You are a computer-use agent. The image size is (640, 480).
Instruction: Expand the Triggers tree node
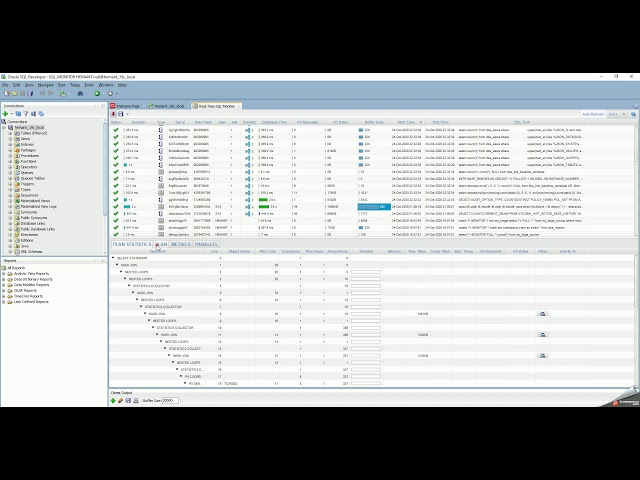[10, 184]
